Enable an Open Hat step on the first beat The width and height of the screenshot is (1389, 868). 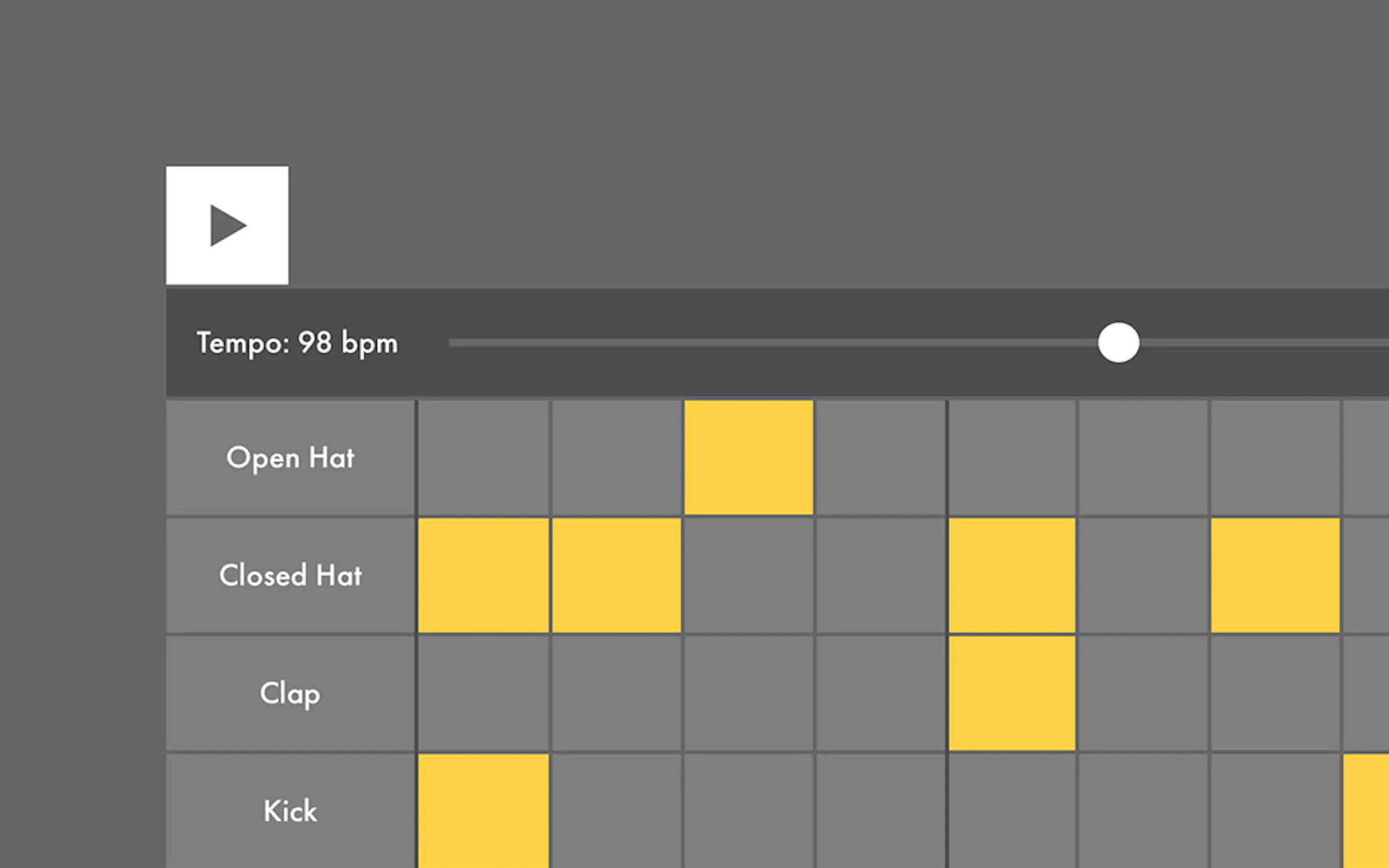pos(483,457)
